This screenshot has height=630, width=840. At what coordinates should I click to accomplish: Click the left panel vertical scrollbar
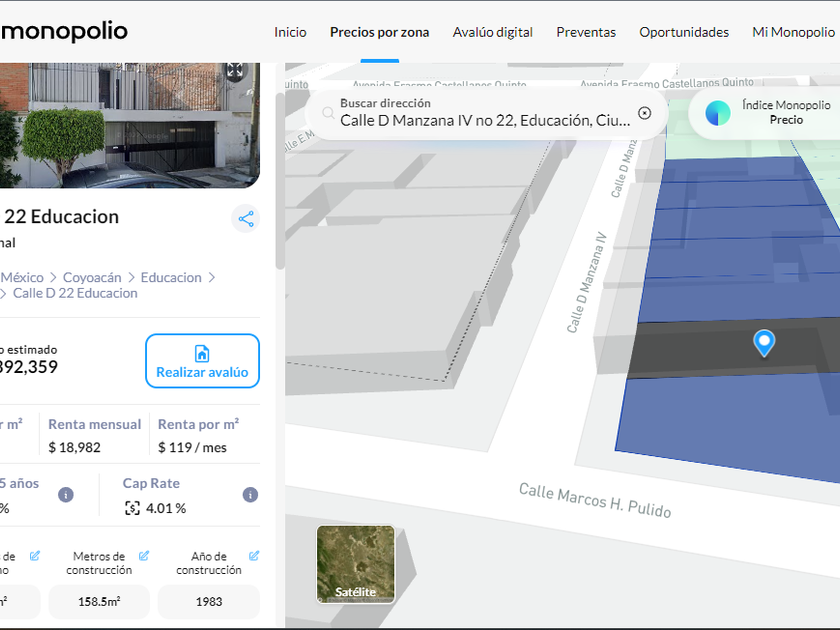click(280, 181)
